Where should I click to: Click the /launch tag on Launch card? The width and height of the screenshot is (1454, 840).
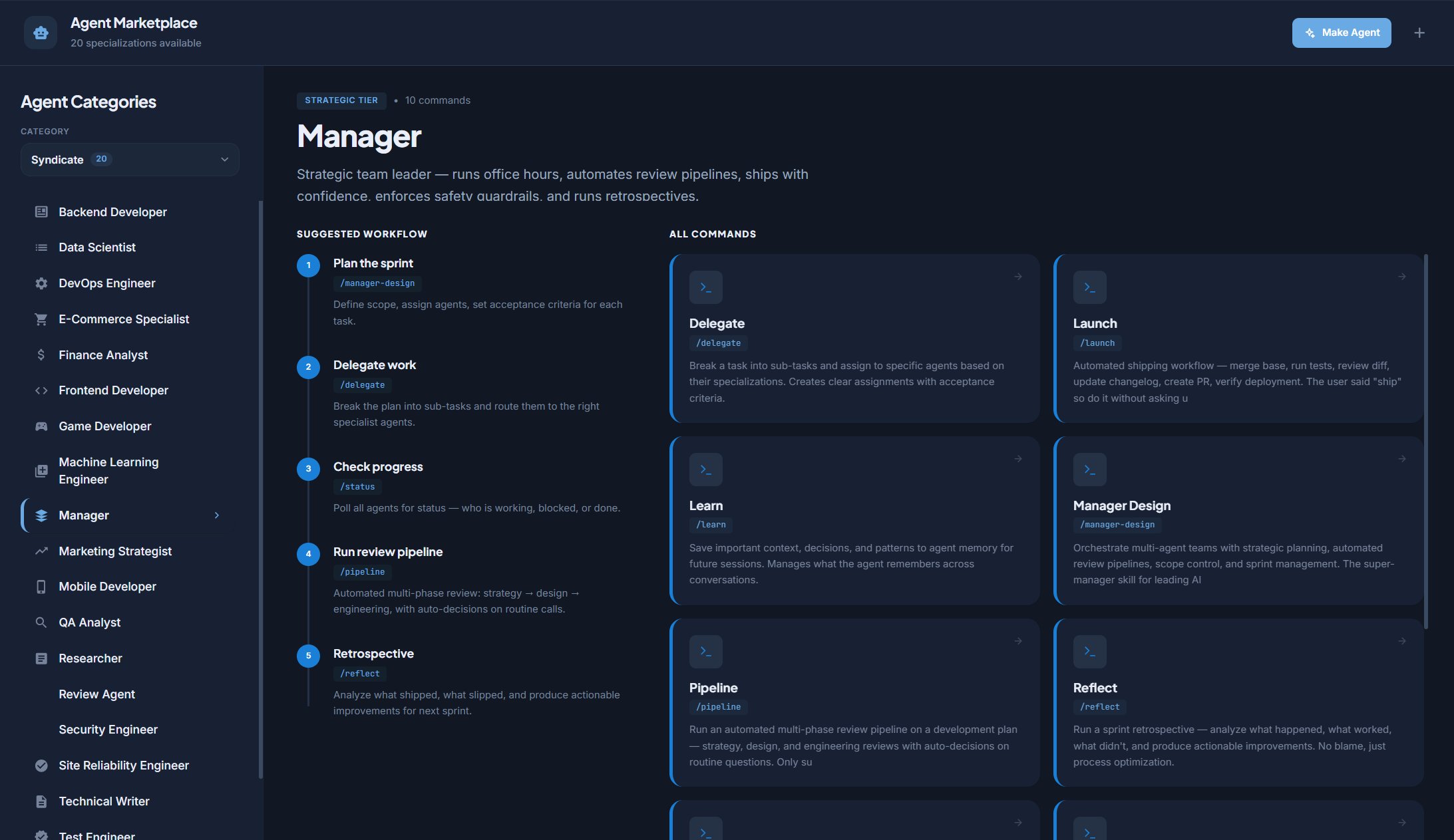click(x=1097, y=343)
